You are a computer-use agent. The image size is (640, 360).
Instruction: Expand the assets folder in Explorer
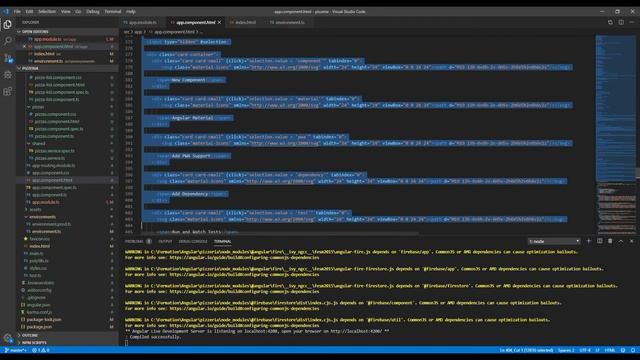click(x=35, y=209)
